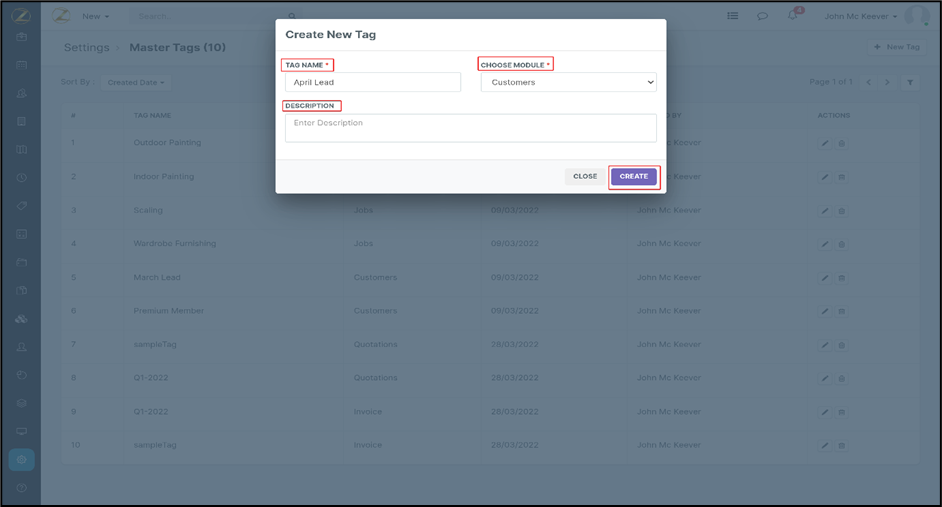
Task: Click Customers module cell in March Lead row
Action: [375, 278]
